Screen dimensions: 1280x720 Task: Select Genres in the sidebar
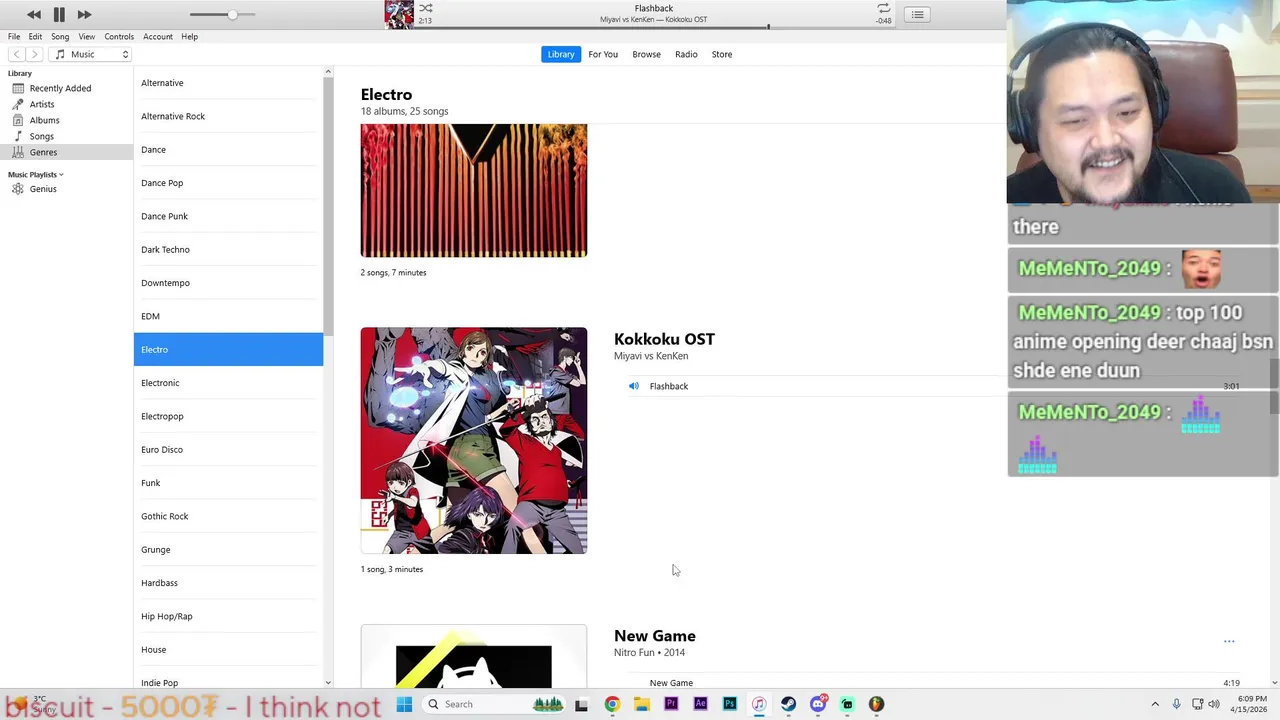tap(66, 152)
